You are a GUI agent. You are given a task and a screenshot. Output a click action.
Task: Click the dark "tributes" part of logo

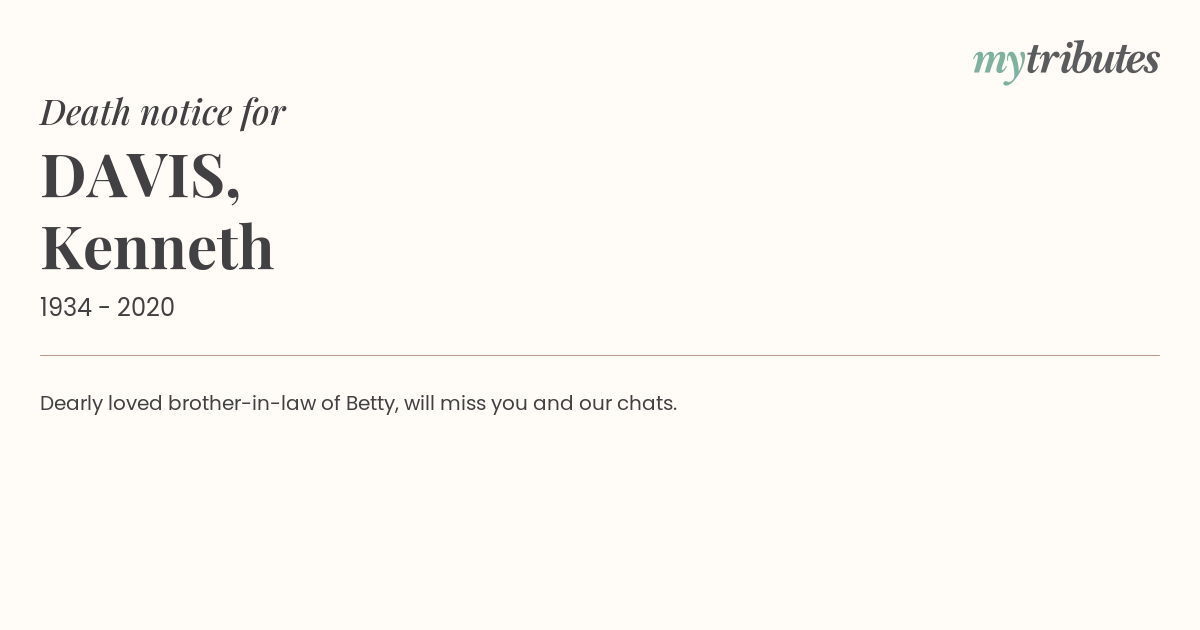(x=1093, y=59)
